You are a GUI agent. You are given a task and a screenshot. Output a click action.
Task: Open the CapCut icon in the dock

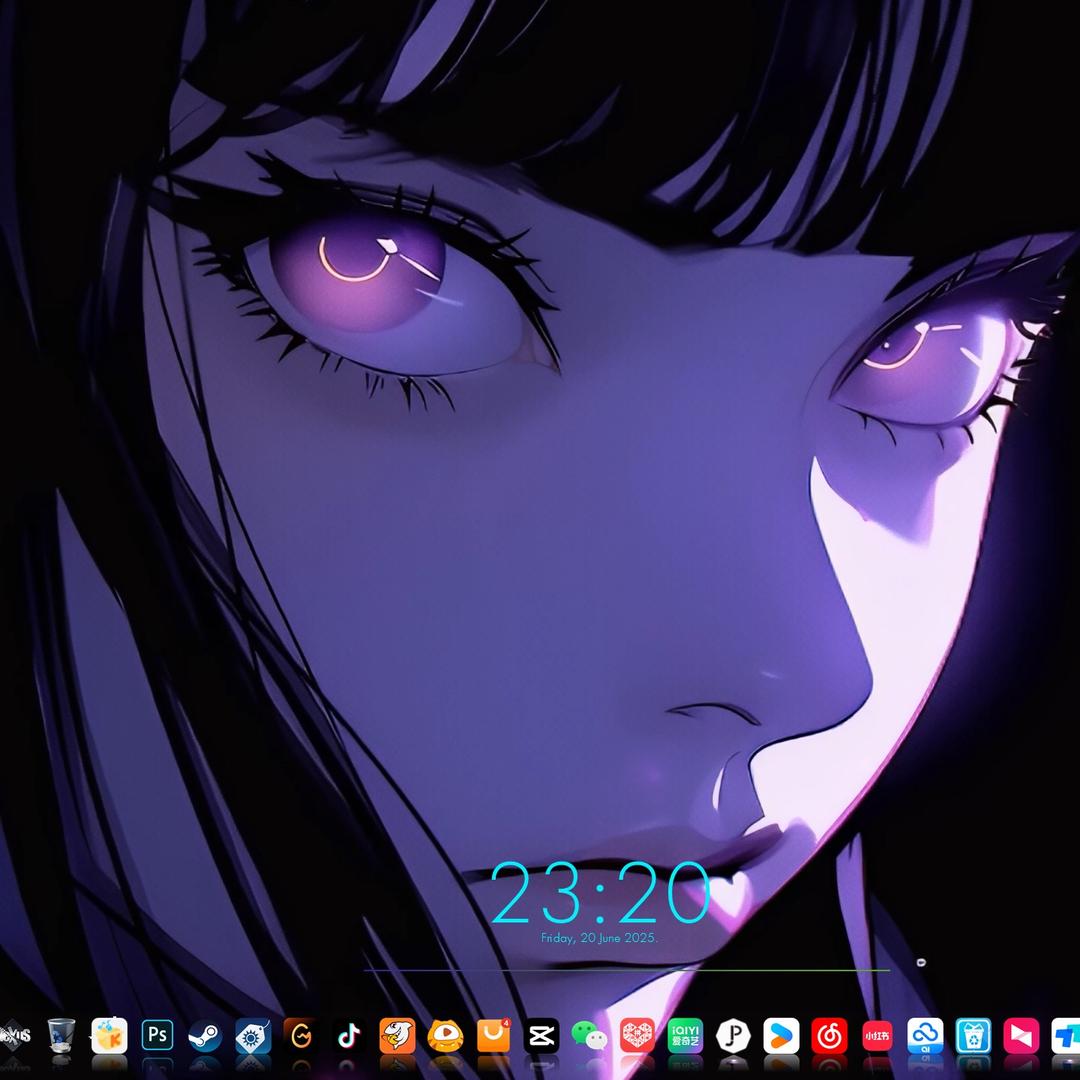(x=541, y=1035)
